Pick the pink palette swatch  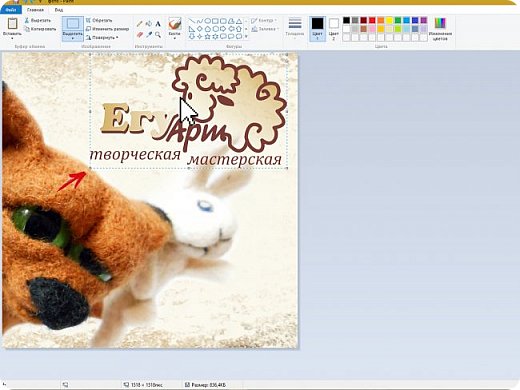372,29
